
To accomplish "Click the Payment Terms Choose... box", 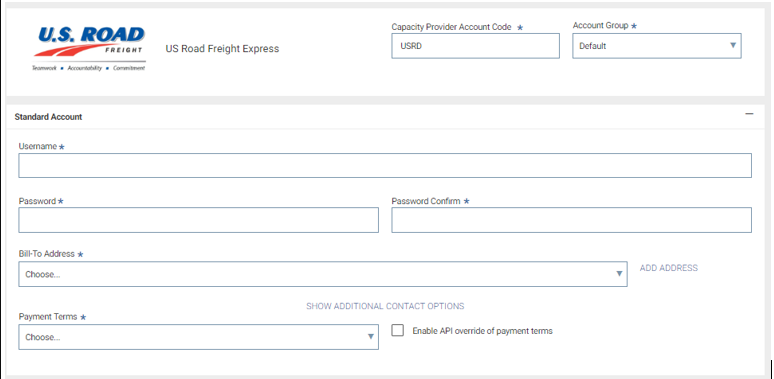I will [x=198, y=337].
